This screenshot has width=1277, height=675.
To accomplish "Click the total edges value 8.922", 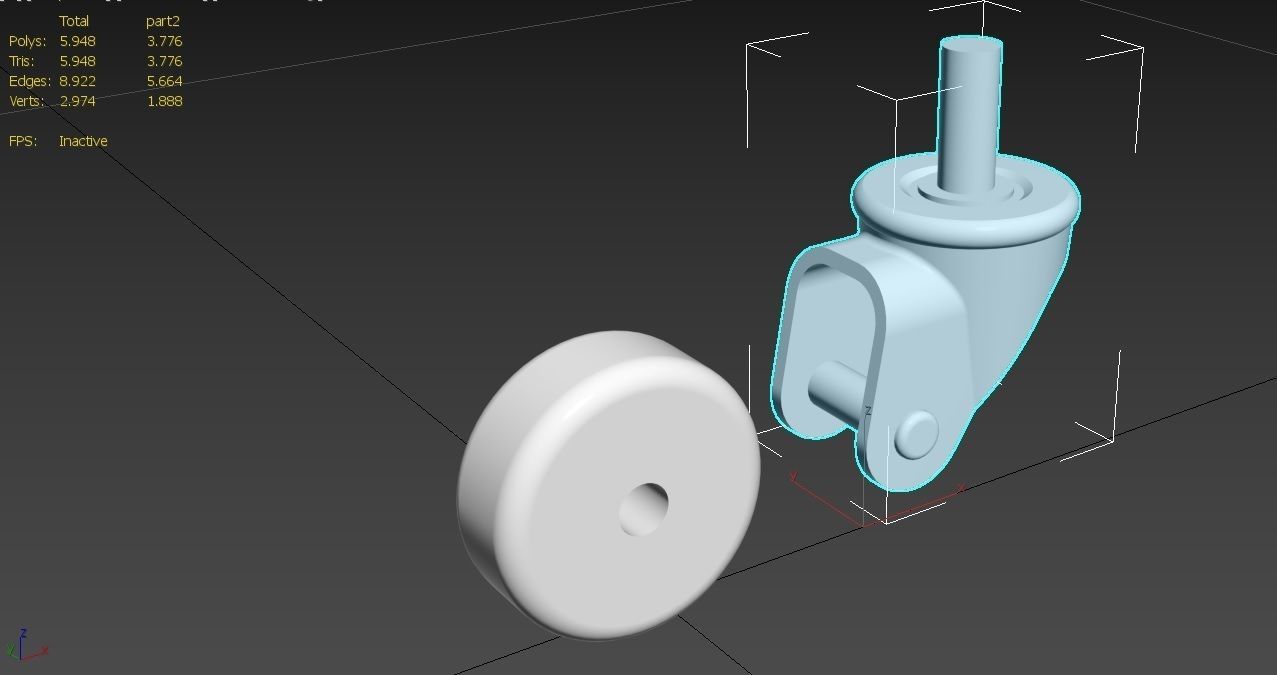I will (78, 81).
